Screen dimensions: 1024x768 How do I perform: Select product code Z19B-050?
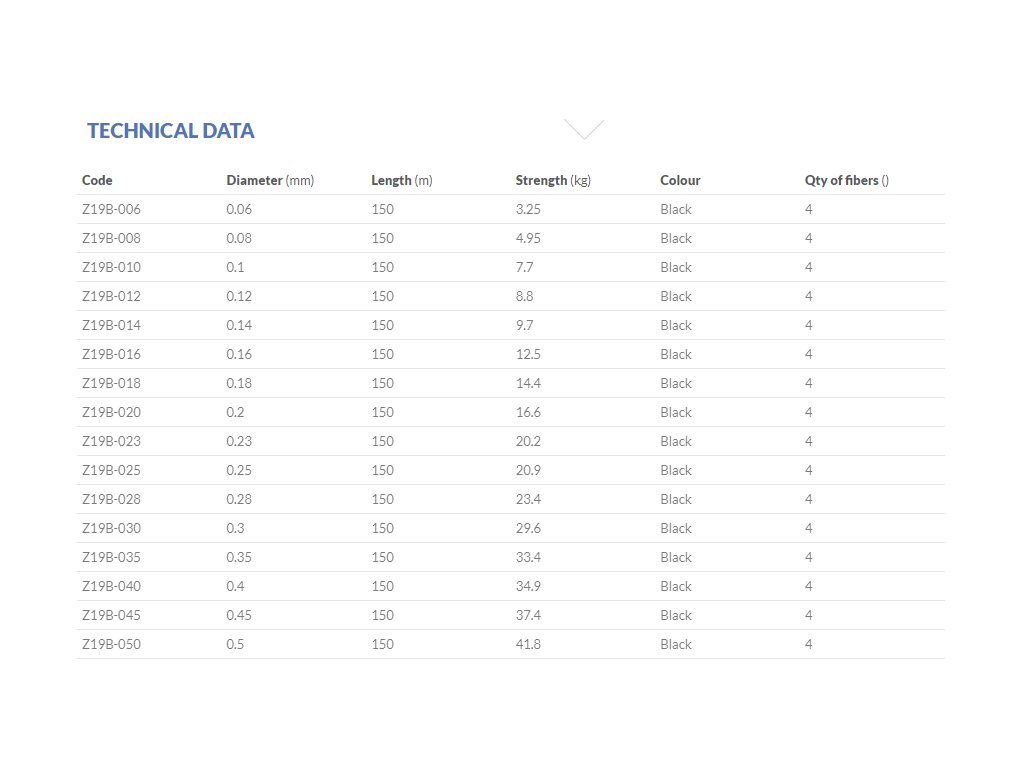point(111,645)
